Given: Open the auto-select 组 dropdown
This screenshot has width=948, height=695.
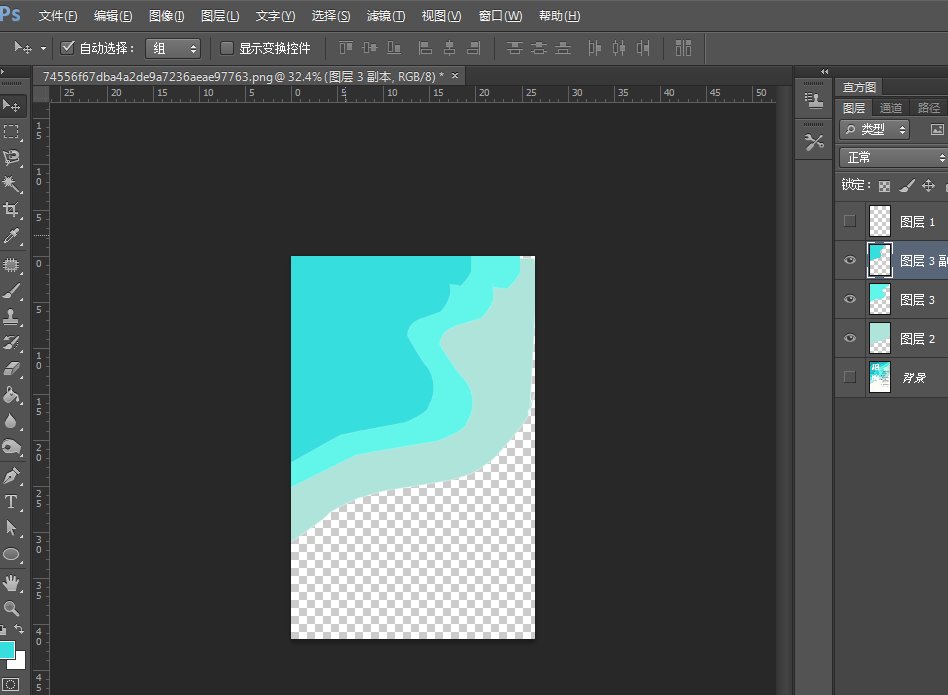Looking at the screenshot, I should [x=173, y=48].
